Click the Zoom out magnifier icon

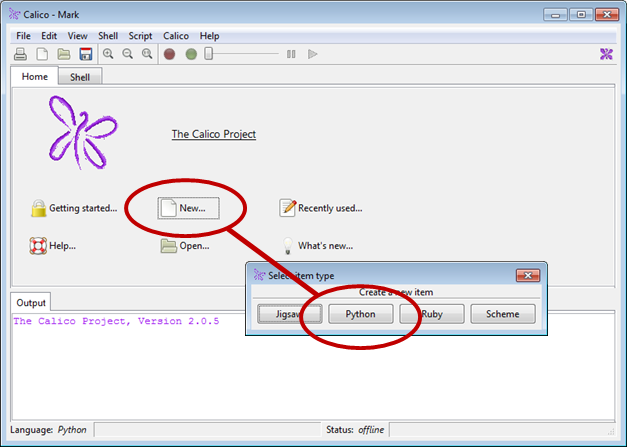[128, 54]
